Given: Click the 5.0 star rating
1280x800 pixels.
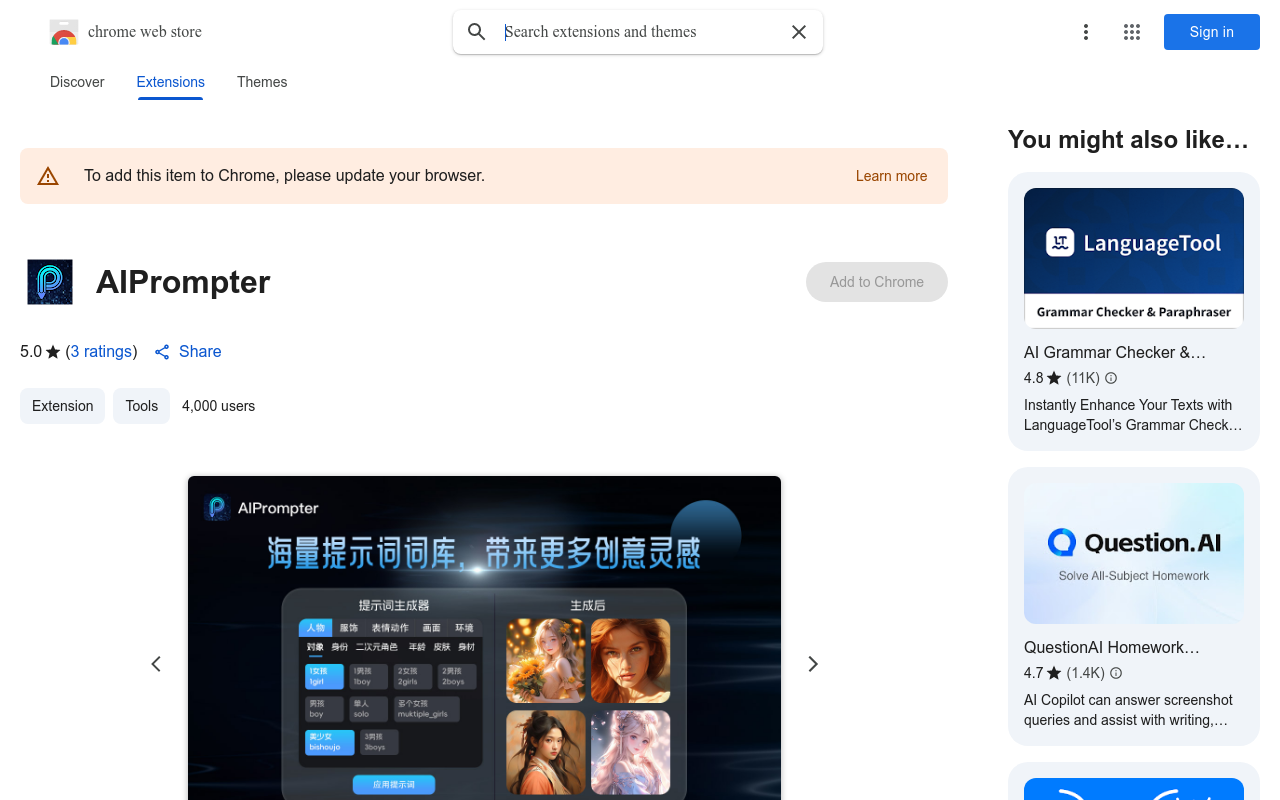Looking at the screenshot, I should (40, 352).
